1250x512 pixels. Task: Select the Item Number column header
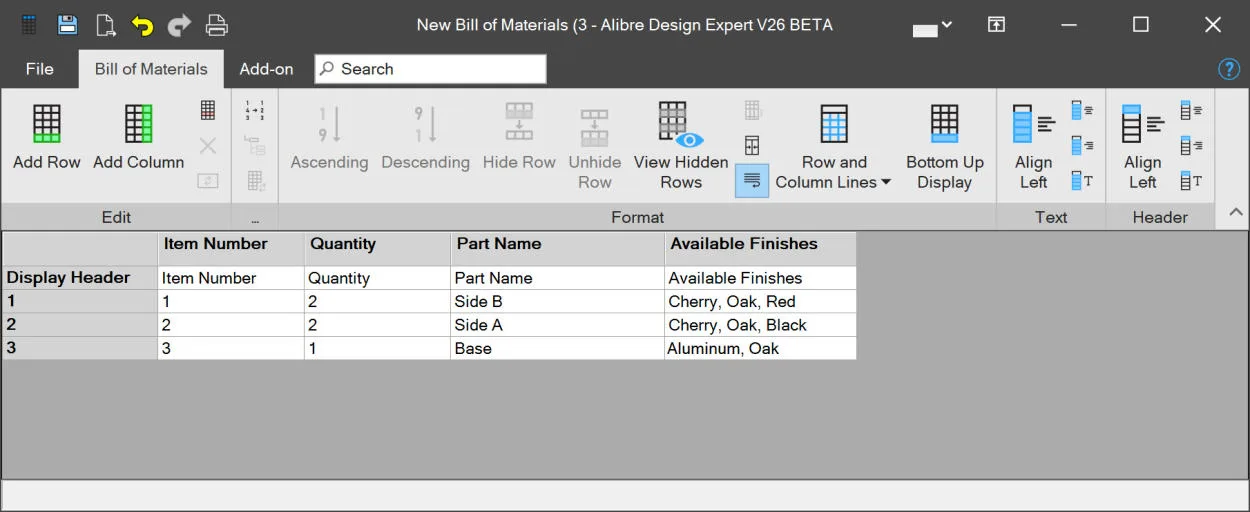tap(231, 249)
